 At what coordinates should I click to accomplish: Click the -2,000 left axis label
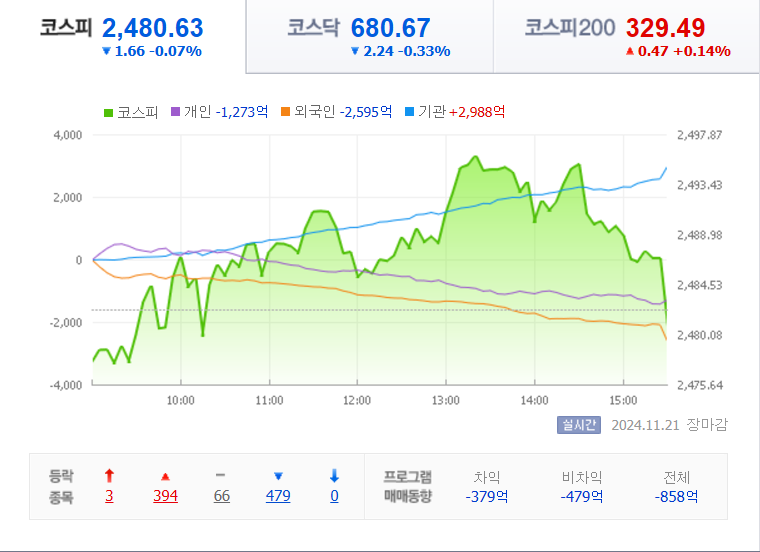[x=65, y=322]
